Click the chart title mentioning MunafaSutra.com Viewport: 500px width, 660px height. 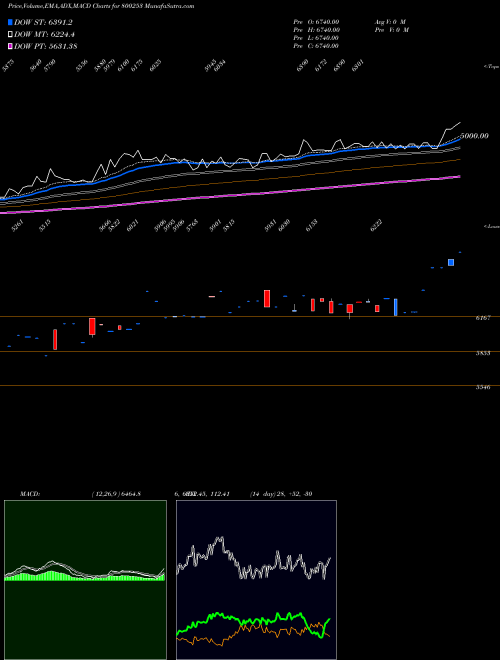coord(101,6)
